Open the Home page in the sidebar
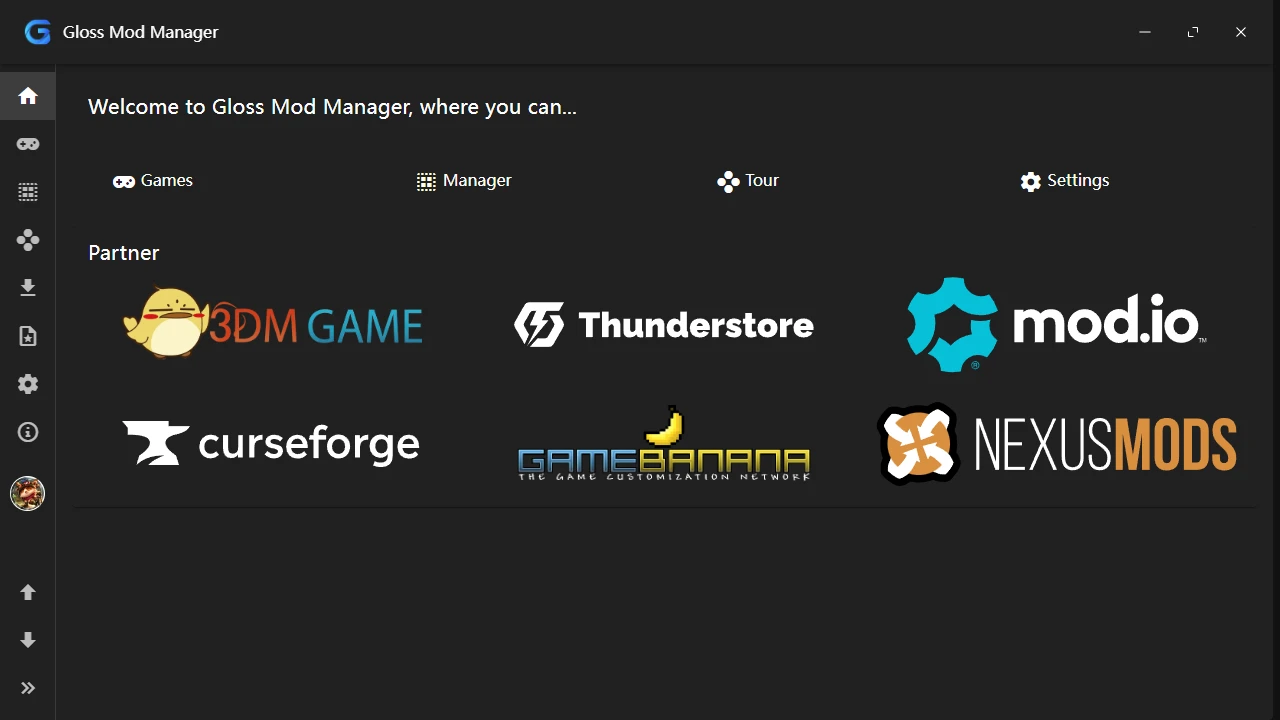 coord(28,96)
